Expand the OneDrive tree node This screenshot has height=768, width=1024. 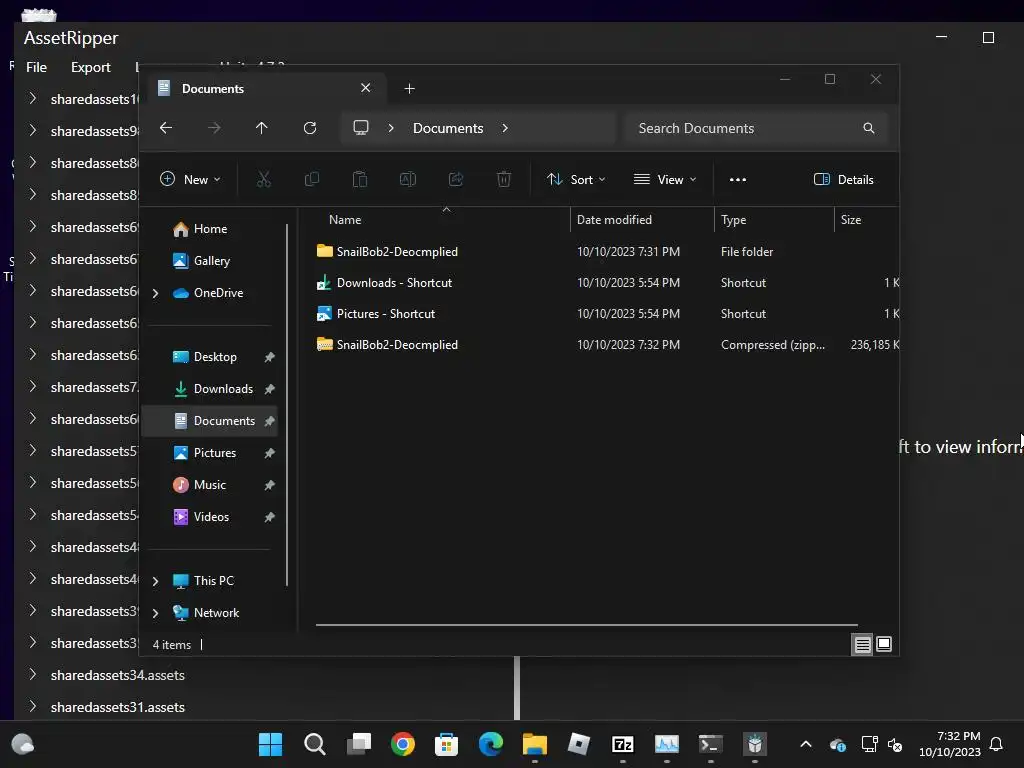(155, 294)
